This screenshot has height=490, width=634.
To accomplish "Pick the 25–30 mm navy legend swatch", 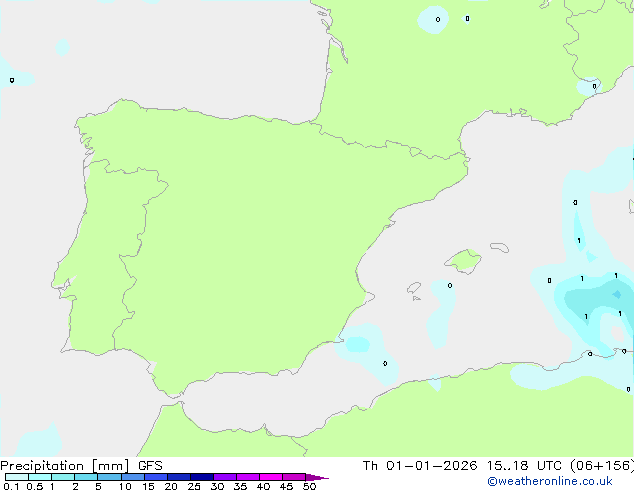I will [x=202, y=477].
